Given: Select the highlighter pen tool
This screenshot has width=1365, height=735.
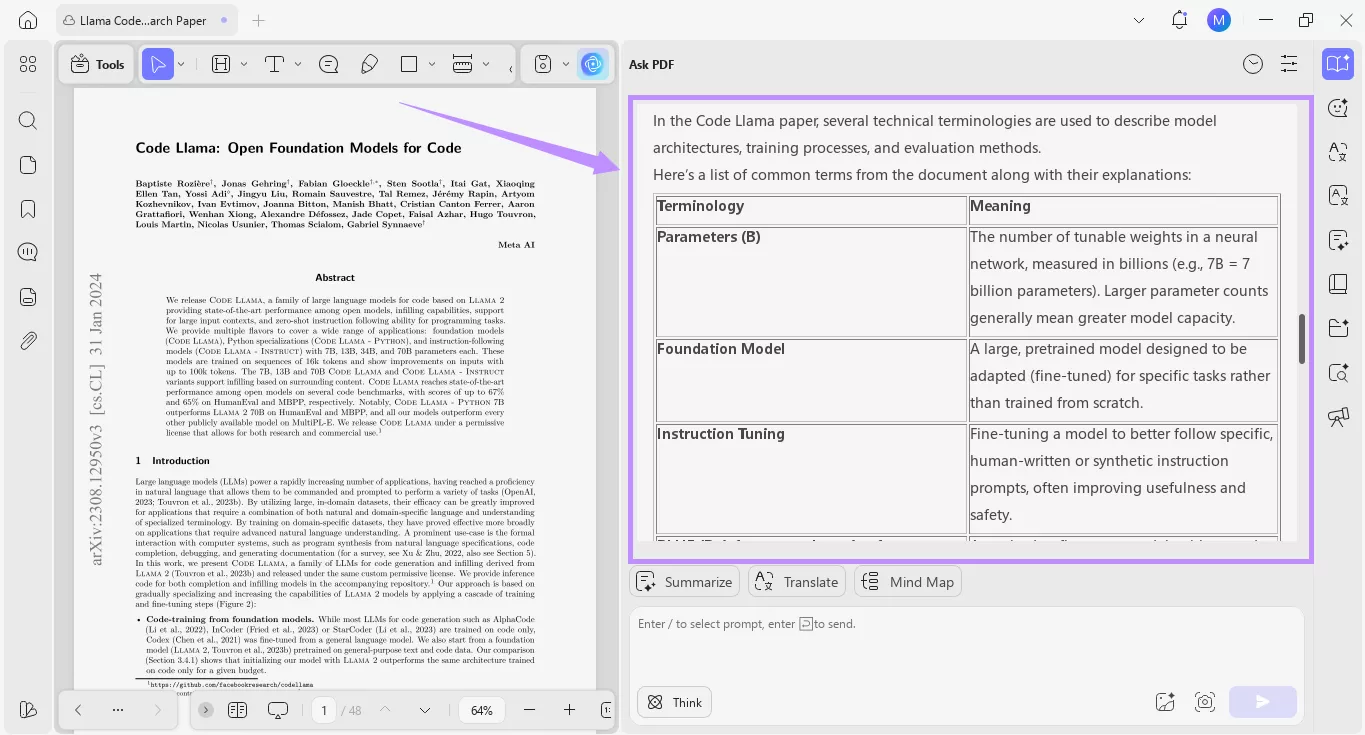Looking at the screenshot, I should click(x=369, y=64).
